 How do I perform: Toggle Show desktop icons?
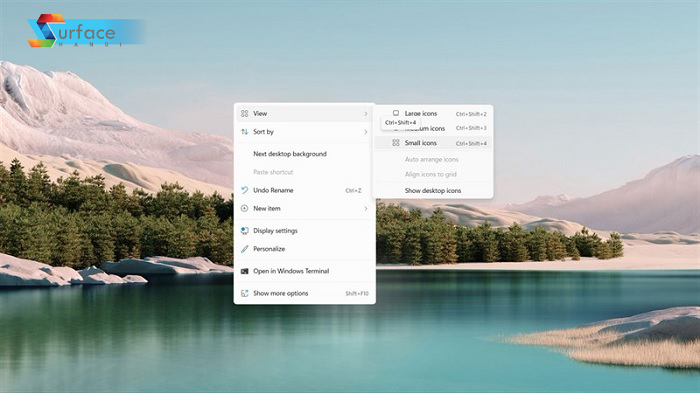coord(433,190)
